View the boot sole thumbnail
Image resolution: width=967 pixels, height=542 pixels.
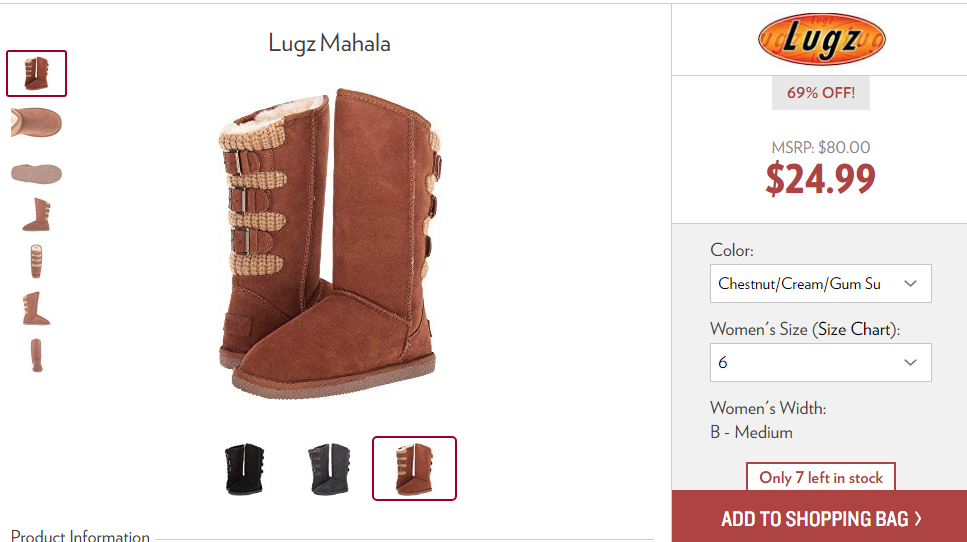36,173
